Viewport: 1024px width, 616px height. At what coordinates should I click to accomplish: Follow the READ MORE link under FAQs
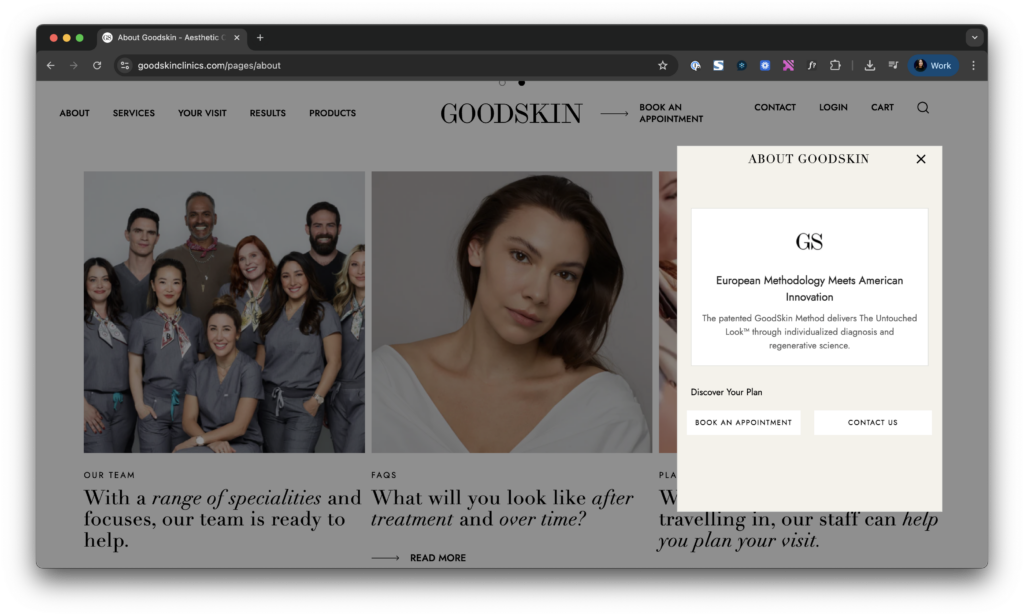point(438,557)
